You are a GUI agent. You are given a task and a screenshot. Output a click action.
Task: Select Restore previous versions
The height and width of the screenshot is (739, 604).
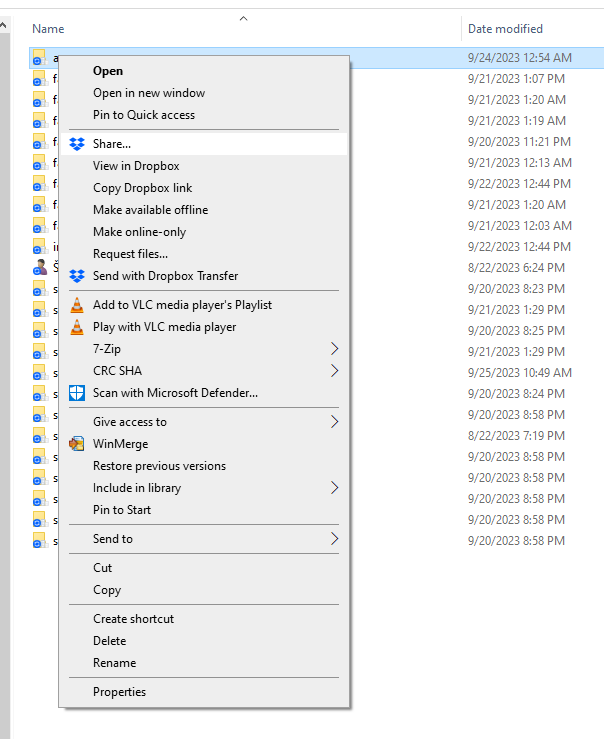204,466
